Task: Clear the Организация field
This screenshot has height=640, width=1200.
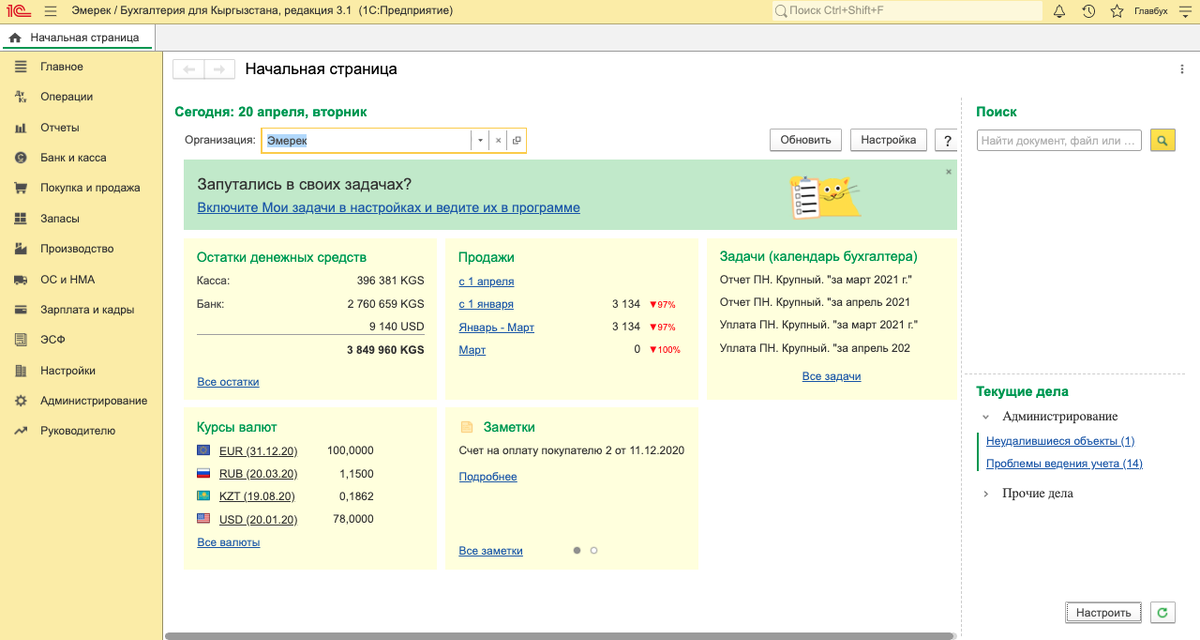Action: (x=498, y=141)
